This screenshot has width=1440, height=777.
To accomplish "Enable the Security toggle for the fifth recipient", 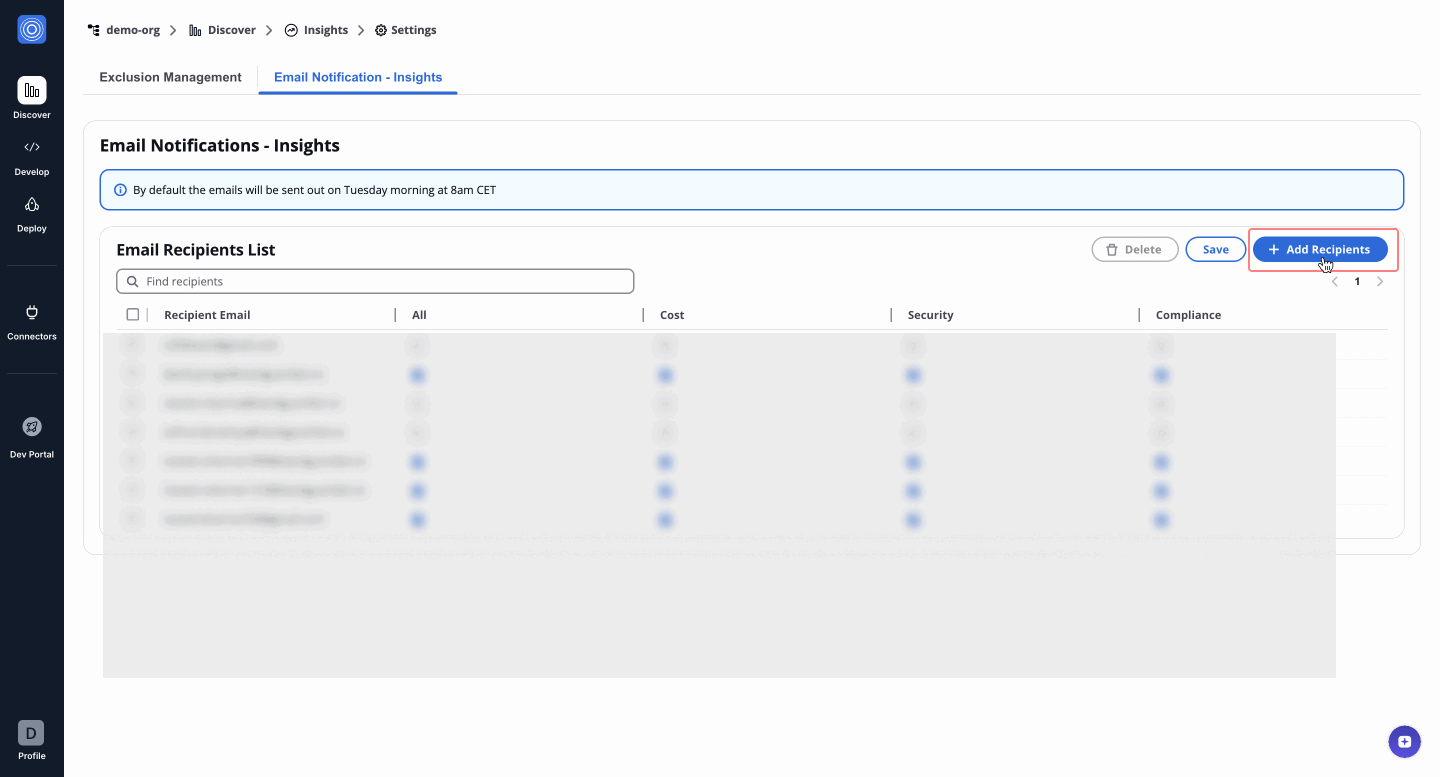I will point(913,462).
